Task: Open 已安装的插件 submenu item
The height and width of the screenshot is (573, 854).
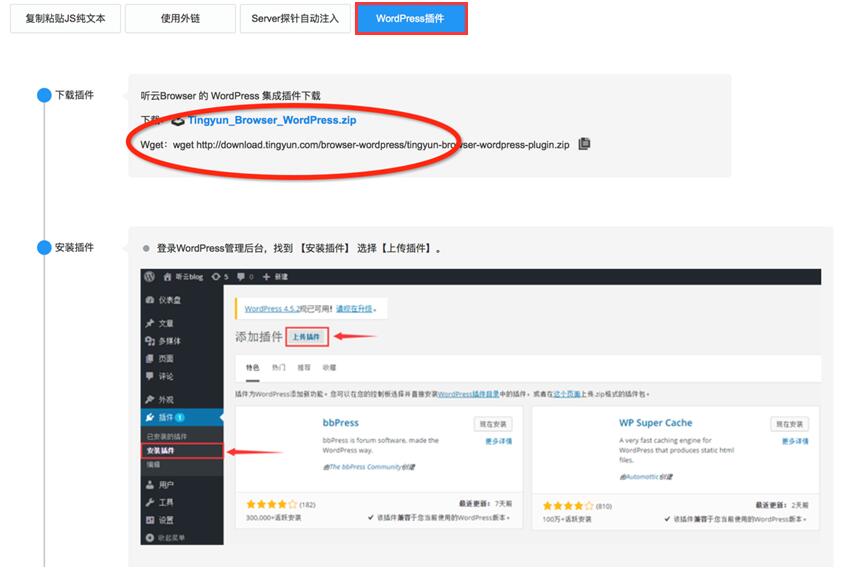Action: click(x=167, y=436)
